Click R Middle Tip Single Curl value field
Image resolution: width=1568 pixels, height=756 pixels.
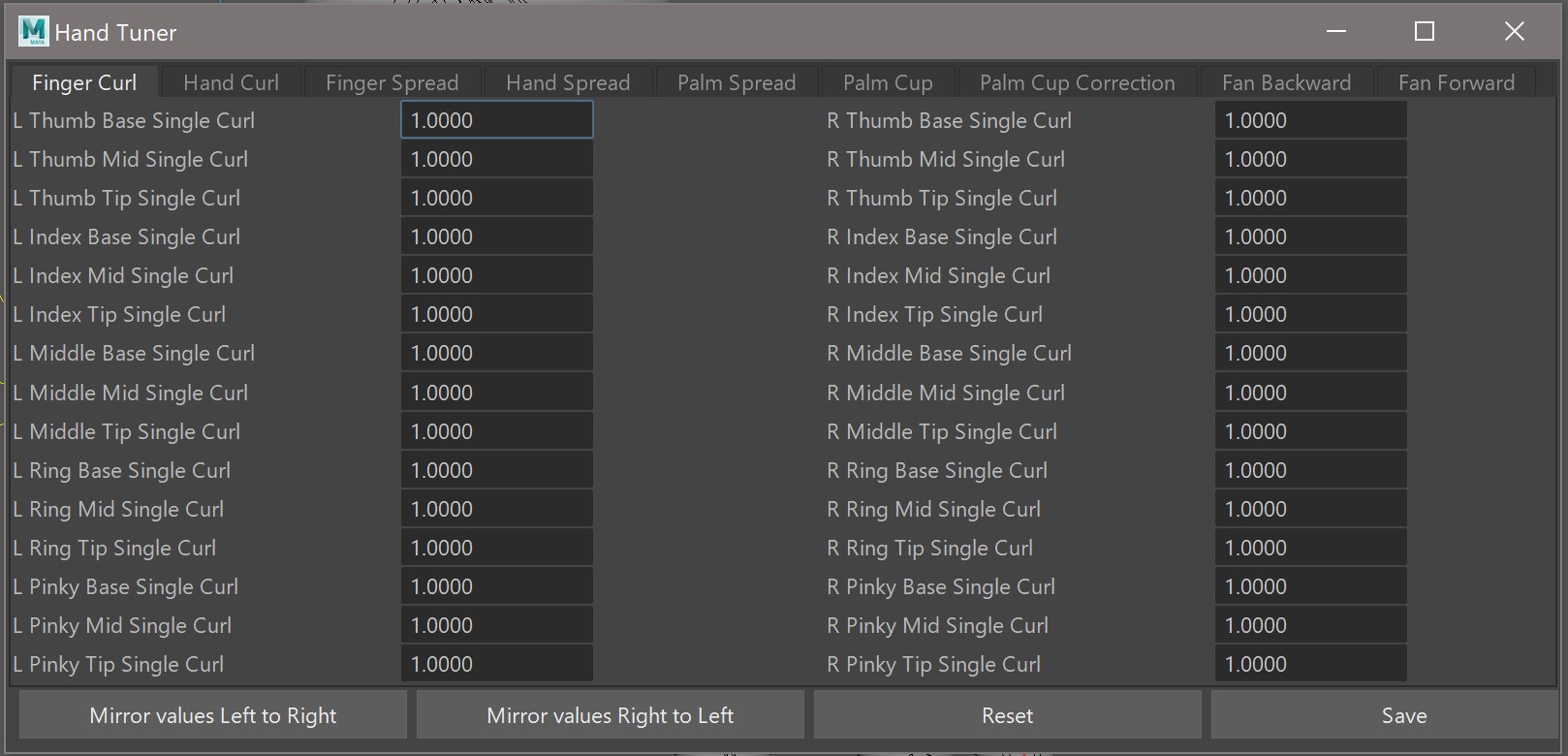pyautogui.click(x=1311, y=431)
